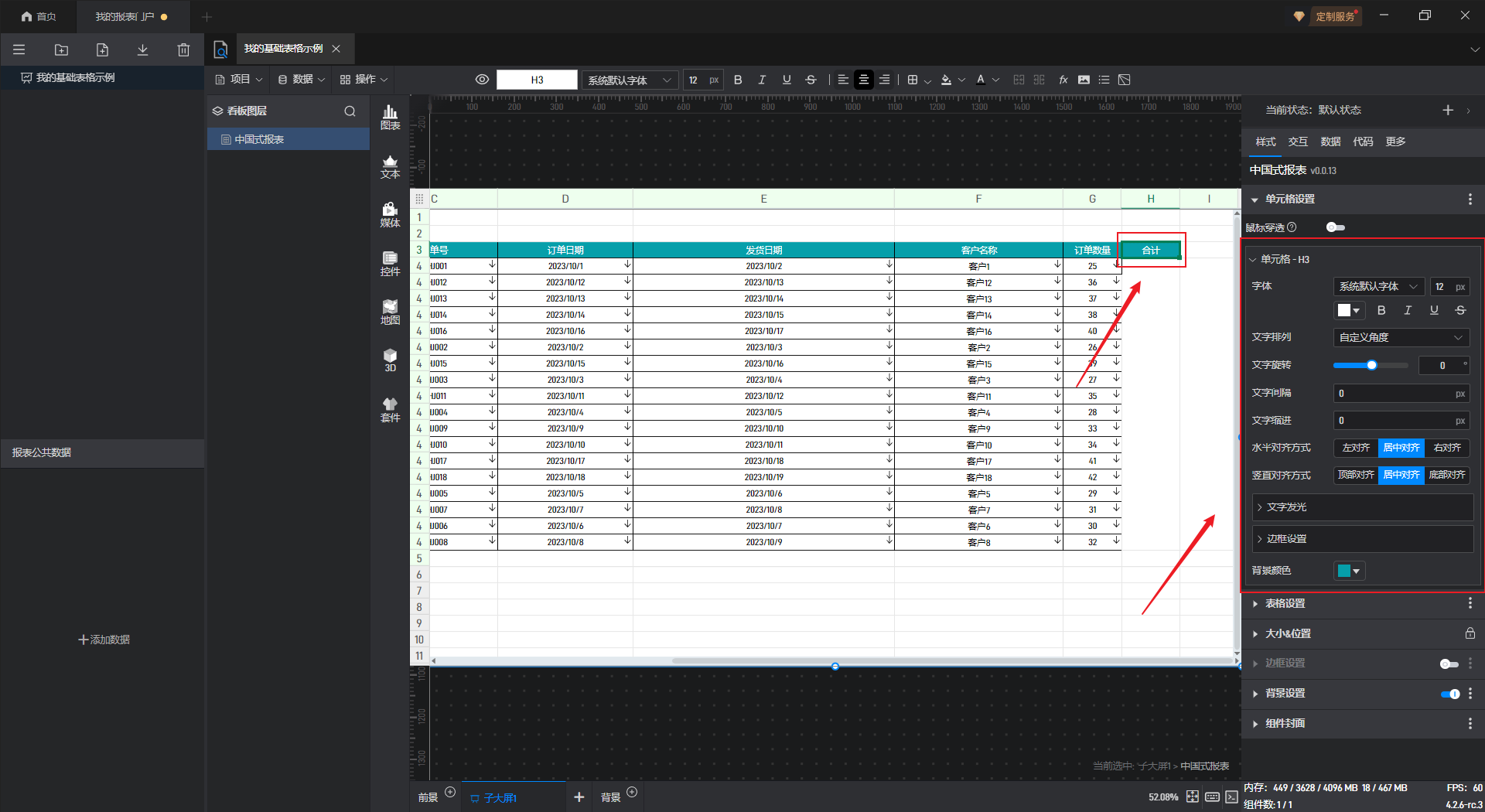The height and width of the screenshot is (812, 1485).
Task: Click the trash delete icon in left toolbar
Action: click(x=183, y=50)
